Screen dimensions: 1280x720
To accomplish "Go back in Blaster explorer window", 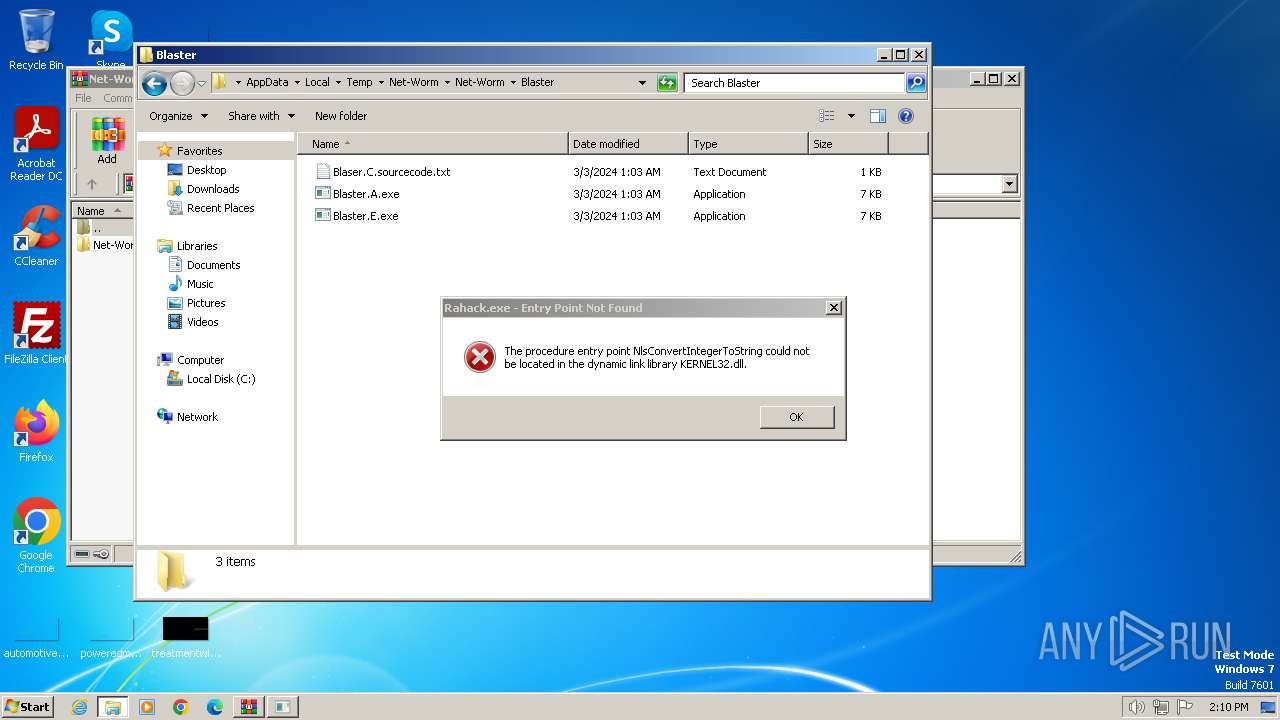I will click(154, 83).
